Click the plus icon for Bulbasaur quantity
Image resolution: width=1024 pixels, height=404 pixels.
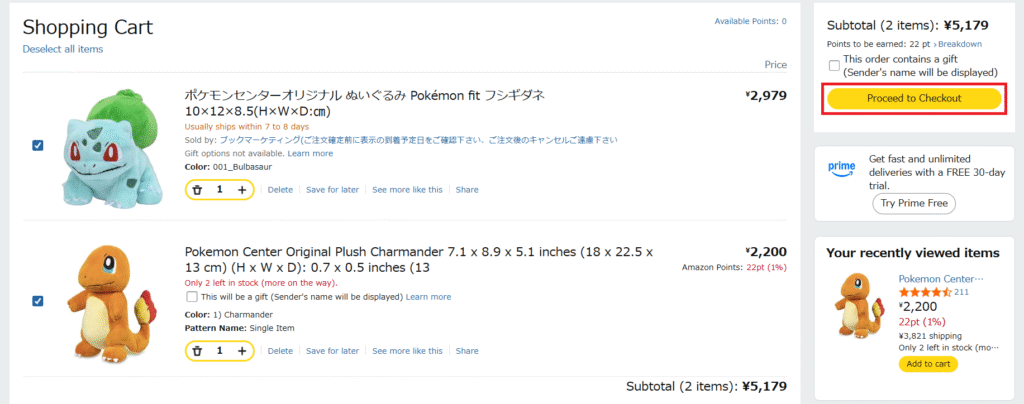pyautogui.click(x=242, y=189)
